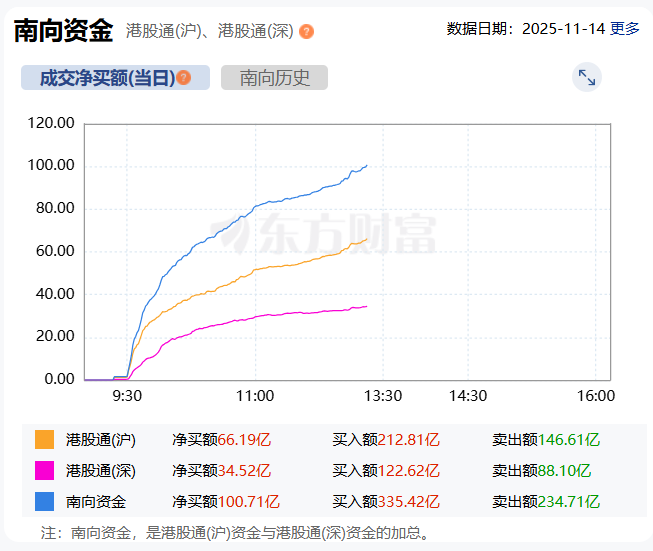Viewport: 653px width, 551px height.
Task: Click the 14:30 time axis label
Action: (x=468, y=396)
